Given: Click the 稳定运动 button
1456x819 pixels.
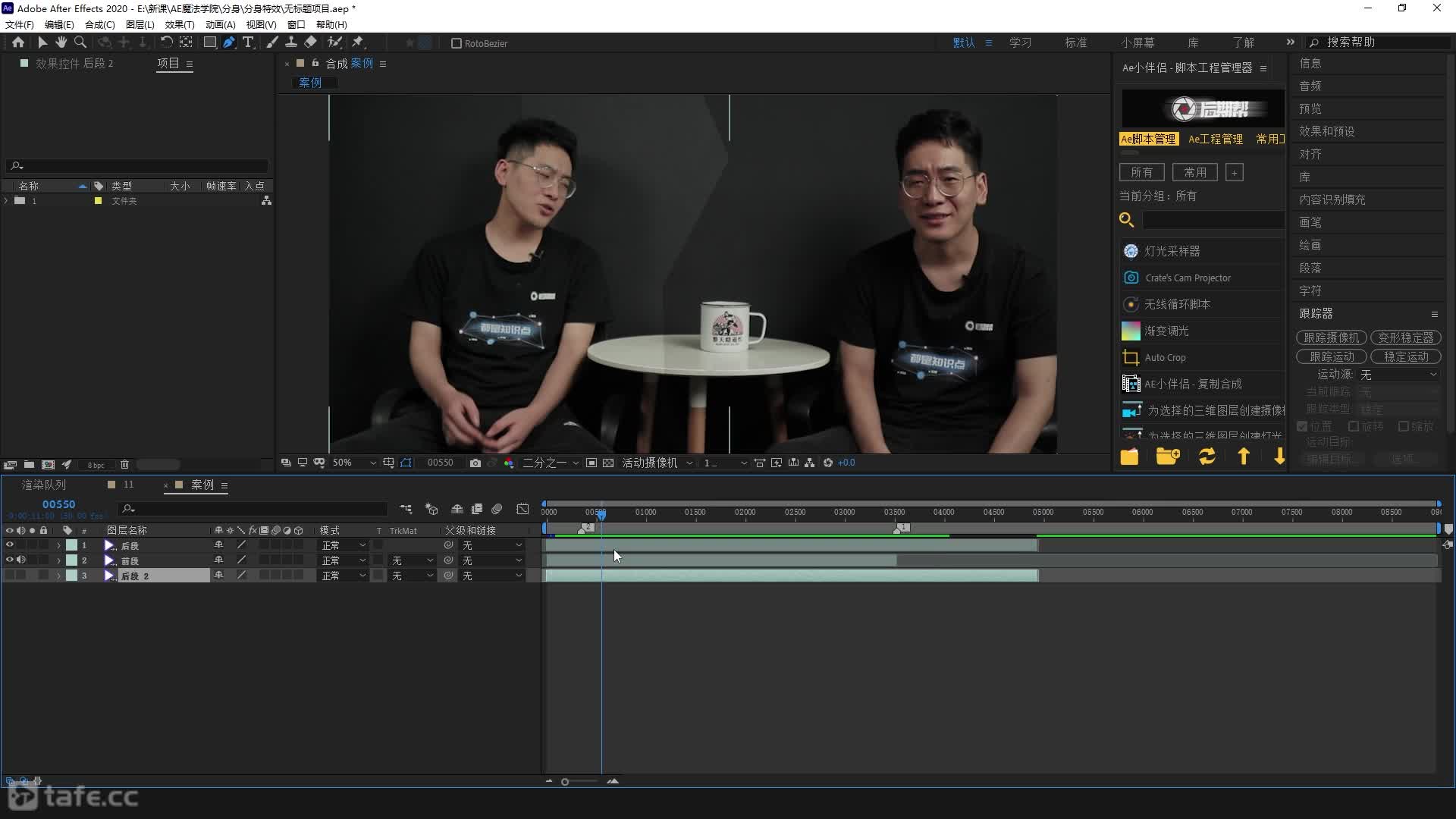Looking at the screenshot, I should [x=1405, y=356].
